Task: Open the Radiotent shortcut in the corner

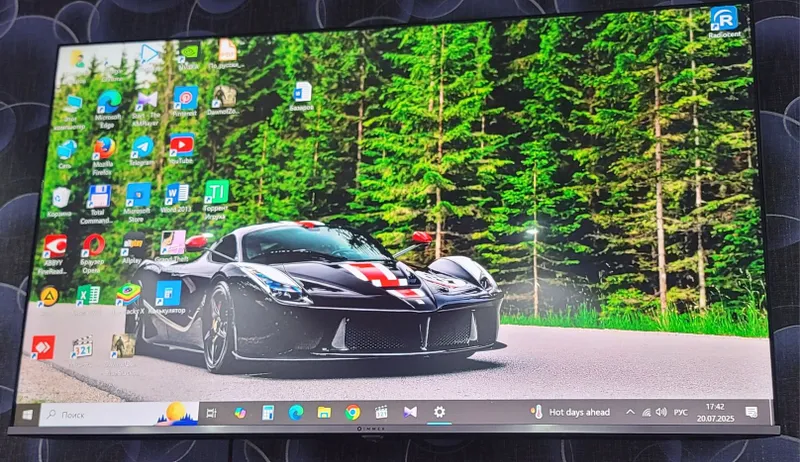Action: 724,18
